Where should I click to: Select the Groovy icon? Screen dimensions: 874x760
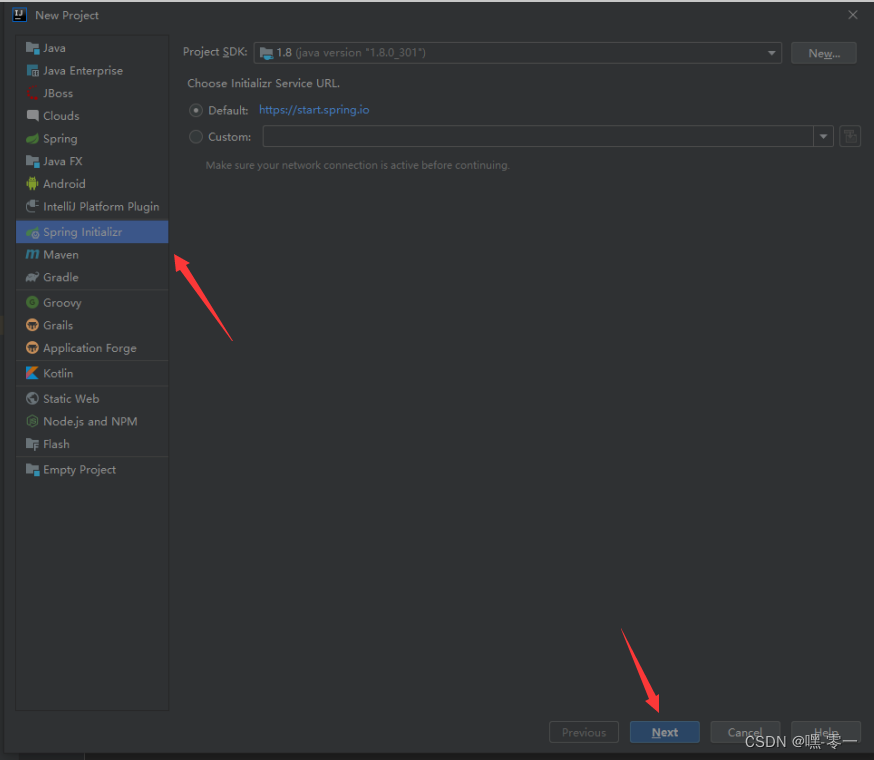pos(32,303)
